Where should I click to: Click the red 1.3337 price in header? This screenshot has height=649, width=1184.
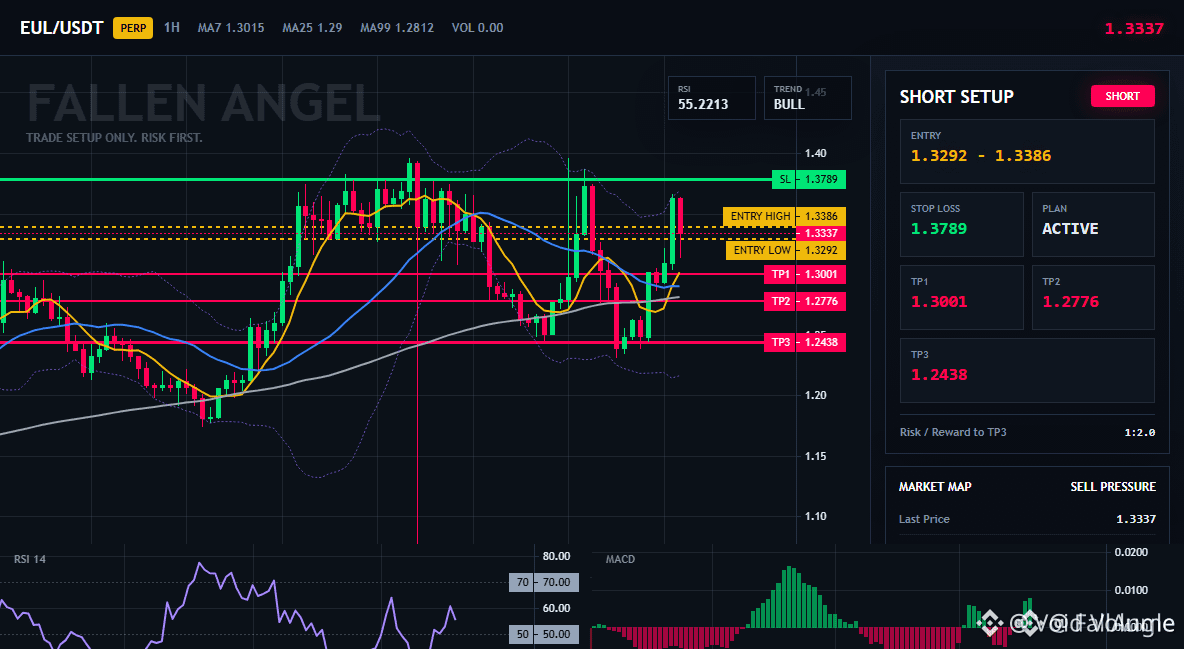point(1134,29)
